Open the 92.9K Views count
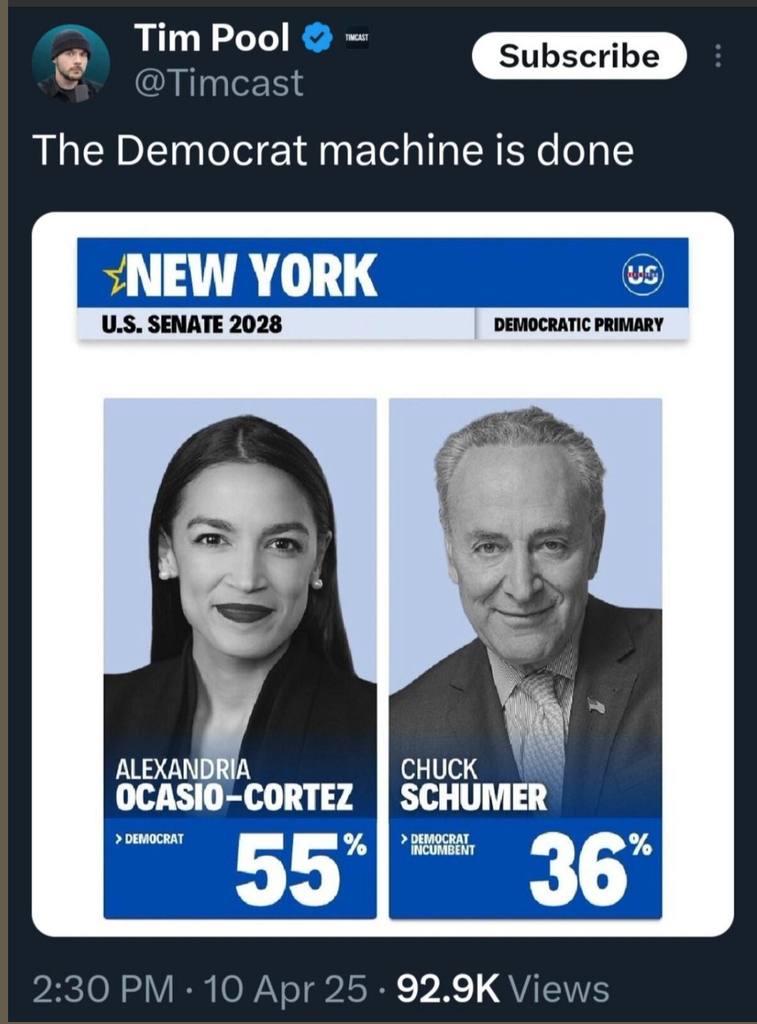Image resolution: width=757 pixels, height=1024 pixels. tap(502, 989)
